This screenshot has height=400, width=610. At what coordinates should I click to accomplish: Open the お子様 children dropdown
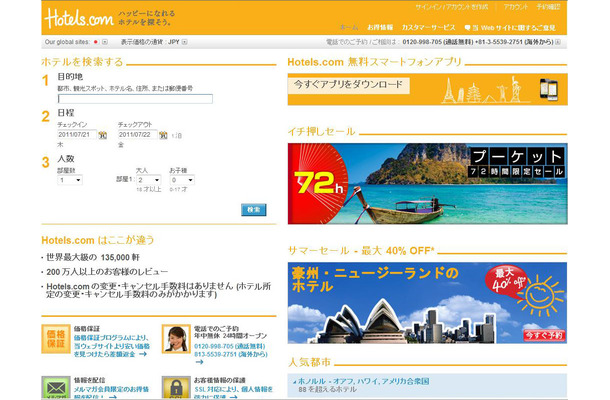tap(182, 180)
